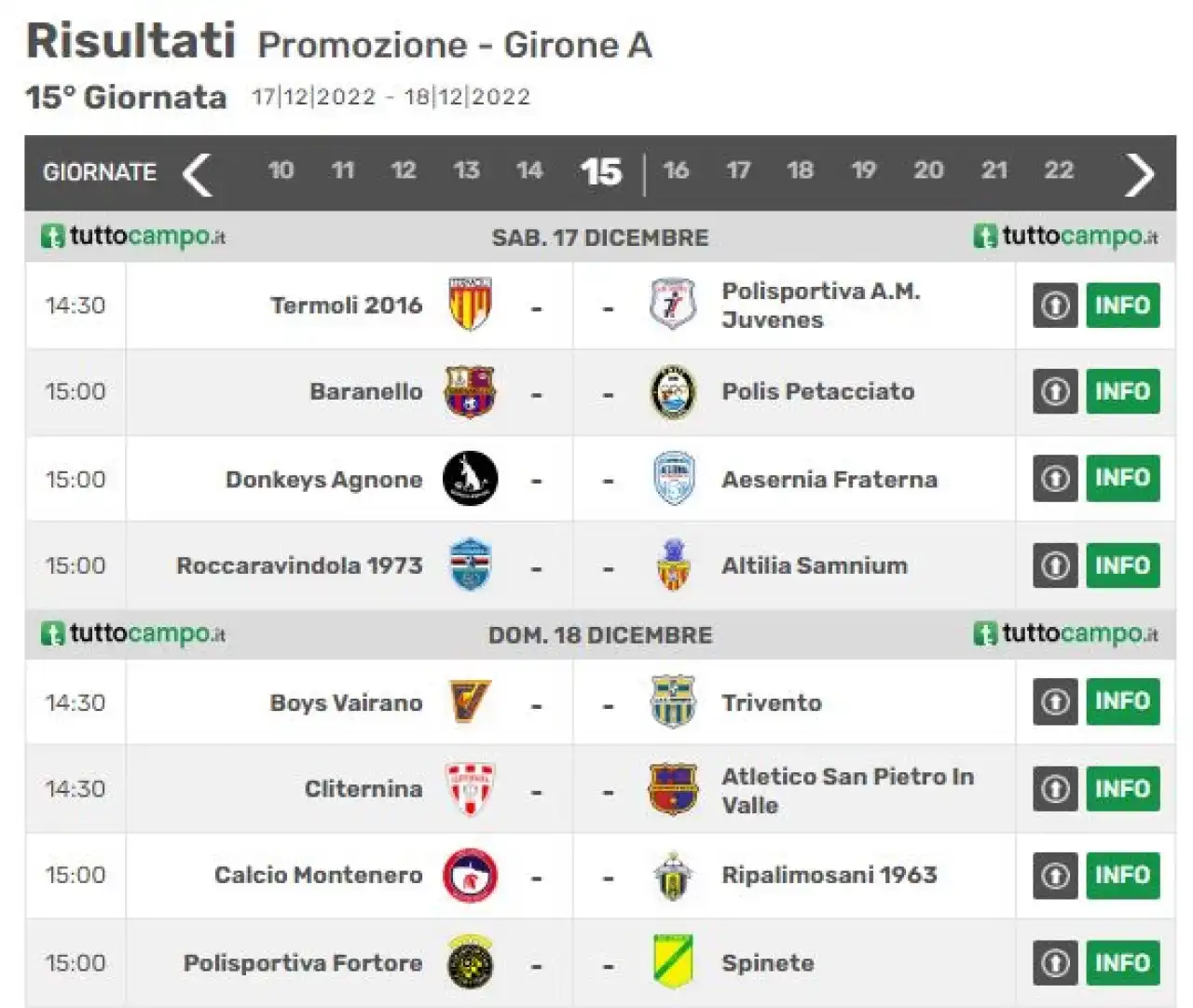1193x1008 pixels.
Task: Open the Ripalimosani 1963 team link
Action: pyautogui.click(x=830, y=875)
